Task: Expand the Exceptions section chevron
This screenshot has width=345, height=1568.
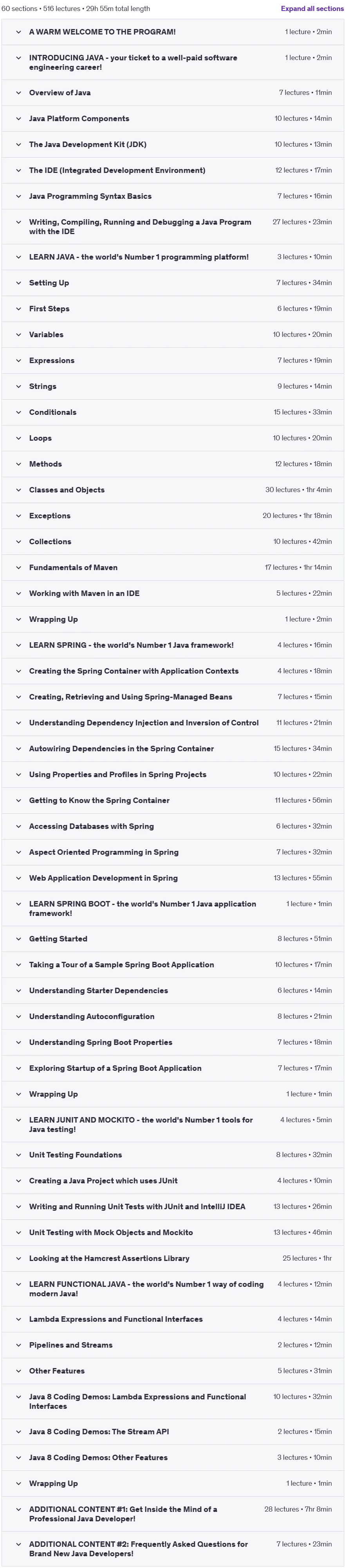Action: pyautogui.click(x=18, y=516)
